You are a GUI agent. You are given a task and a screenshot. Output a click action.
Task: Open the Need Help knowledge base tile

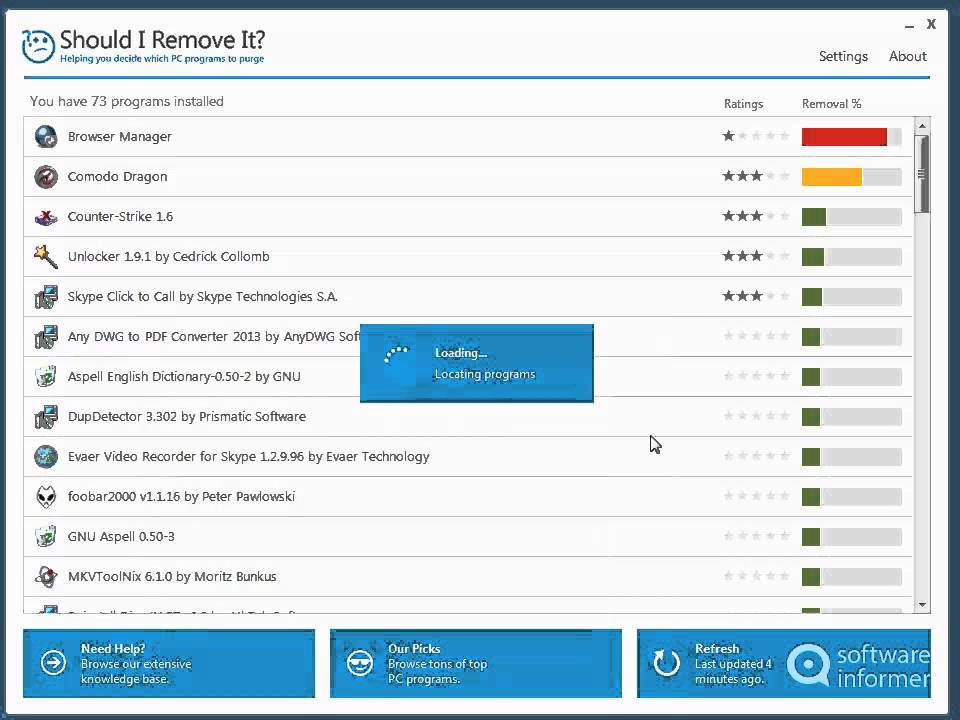(x=169, y=663)
